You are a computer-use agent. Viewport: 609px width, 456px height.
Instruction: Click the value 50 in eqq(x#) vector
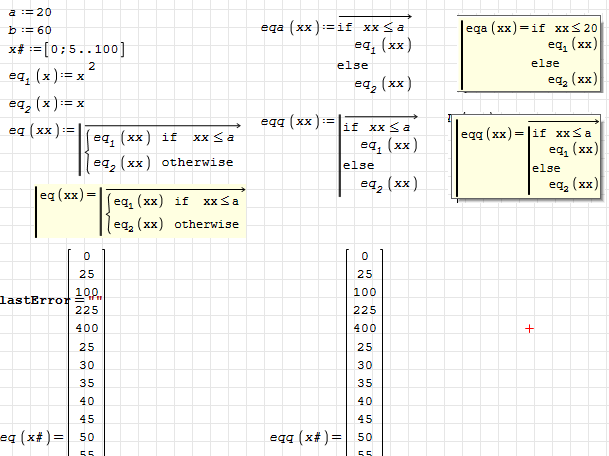pyautogui.click(x=365, y=437)
